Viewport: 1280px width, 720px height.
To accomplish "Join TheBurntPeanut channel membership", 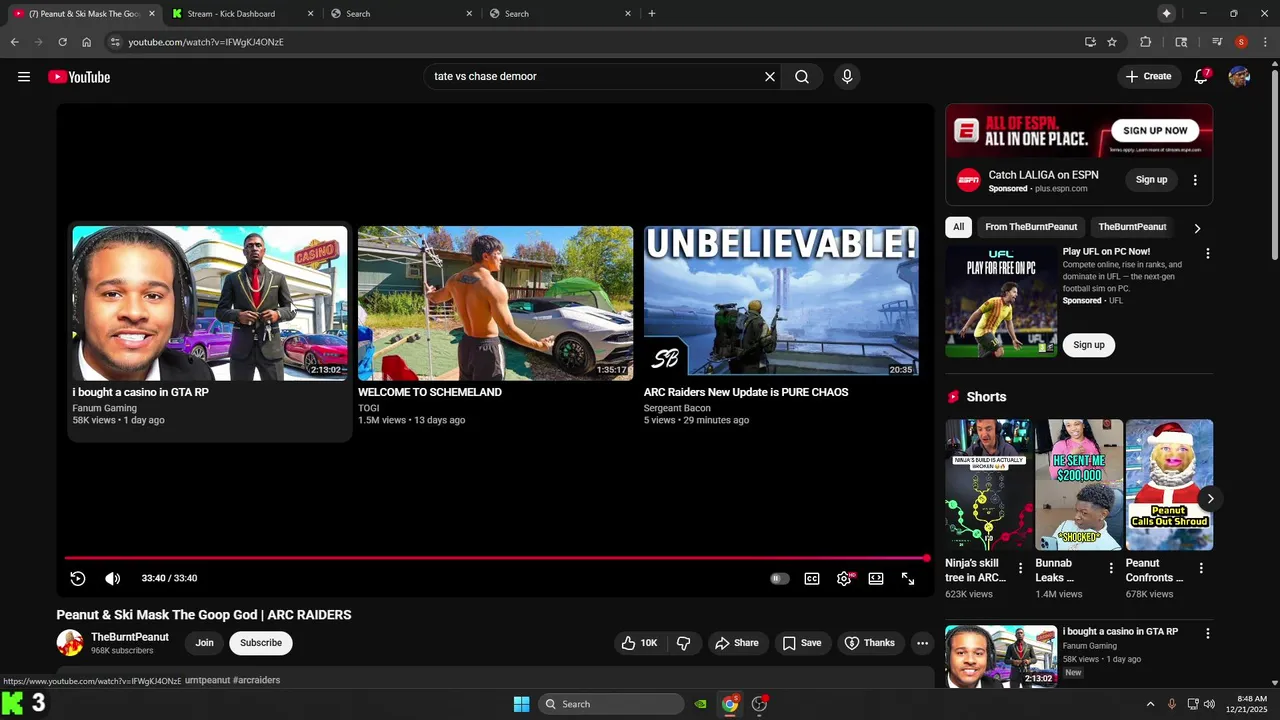I will (x=204, y=643).
